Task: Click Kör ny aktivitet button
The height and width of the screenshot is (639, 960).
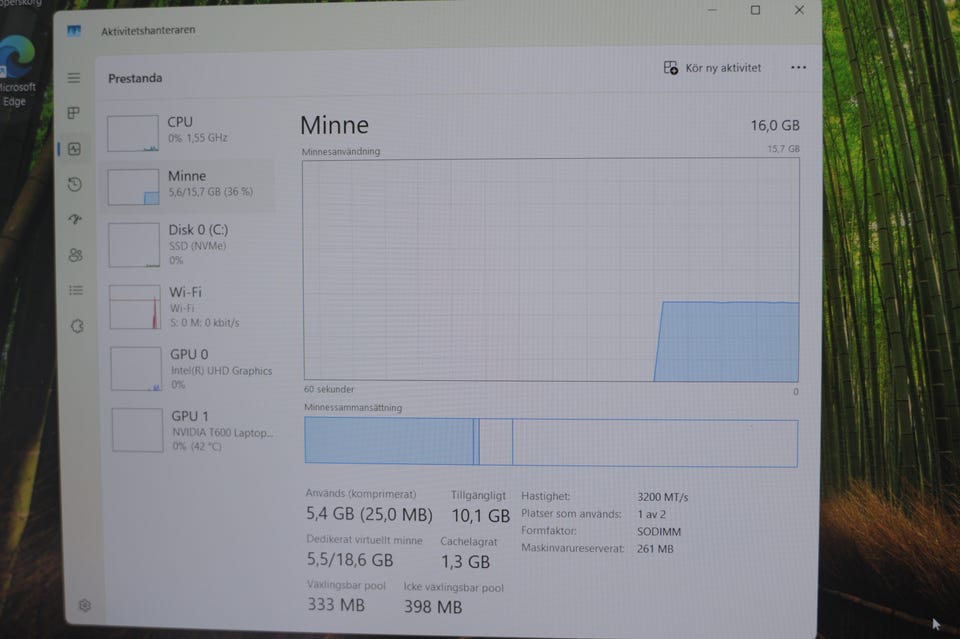Action: coord(713,68)
